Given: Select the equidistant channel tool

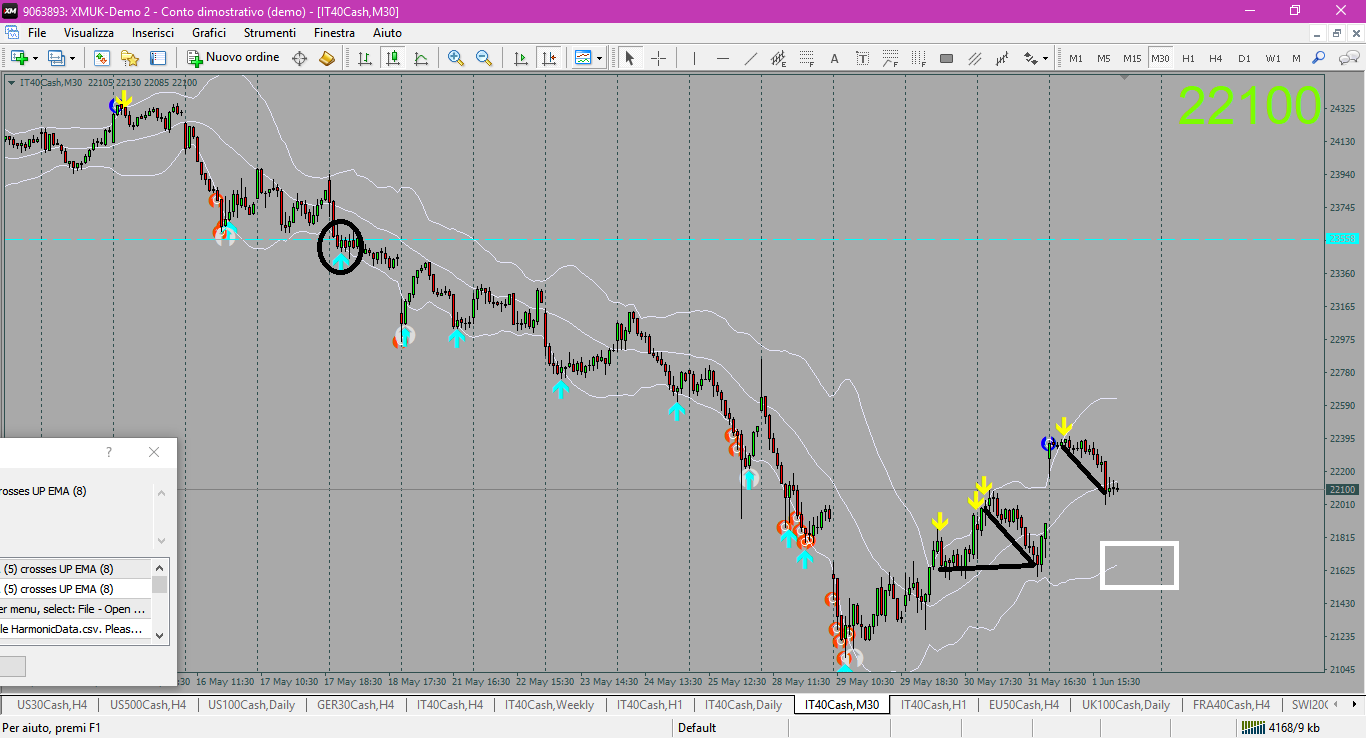Looking at the screenshot, I should tap(779, 58).
